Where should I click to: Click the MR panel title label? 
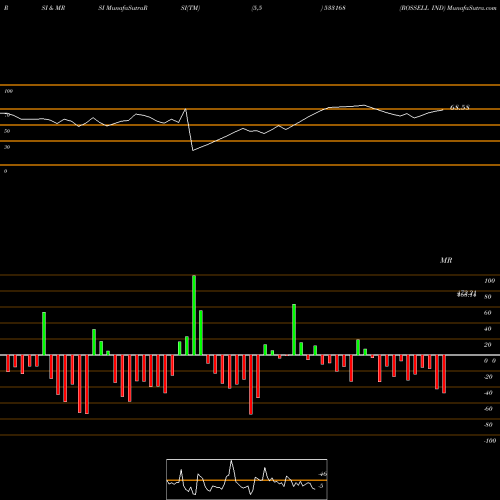[x=446, y=260]
